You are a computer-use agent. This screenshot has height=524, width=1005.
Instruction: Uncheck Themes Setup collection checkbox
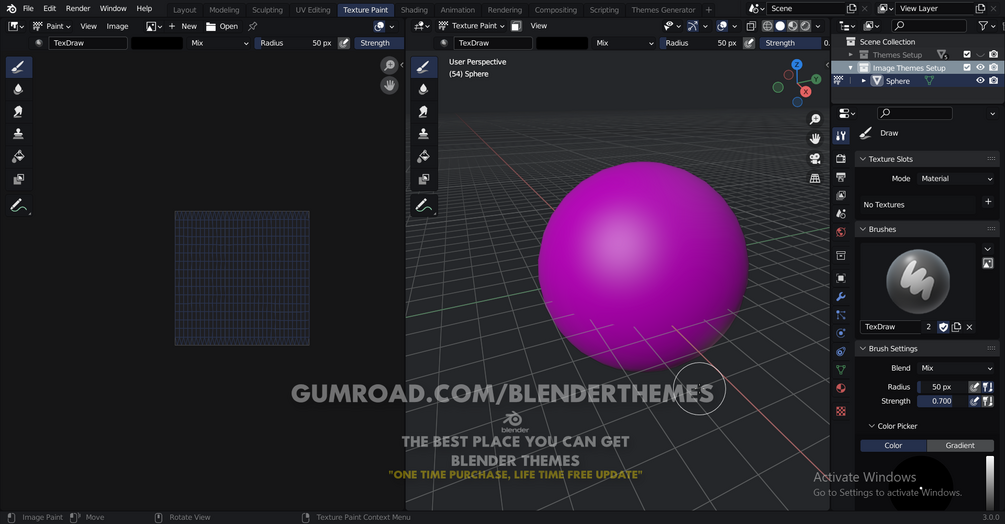pyautogui.click(x=967, y=54)
